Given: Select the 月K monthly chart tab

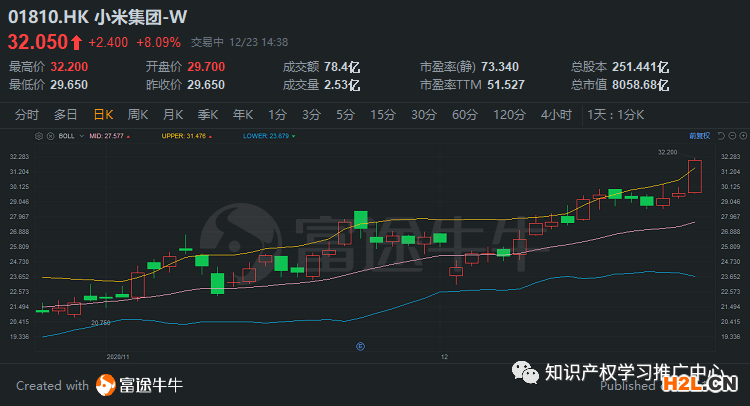Looking at the screenshot, I should (x=173, y=115).
